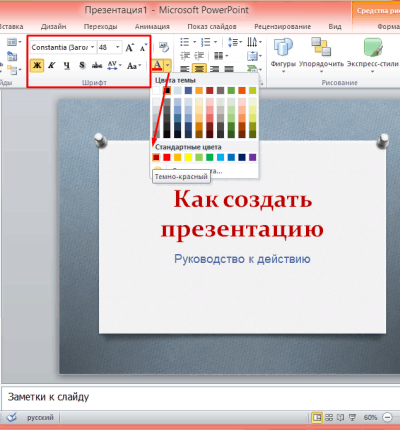Click the русский language indicator
This screenshot has height=430, width=400.
pos(40,418)
